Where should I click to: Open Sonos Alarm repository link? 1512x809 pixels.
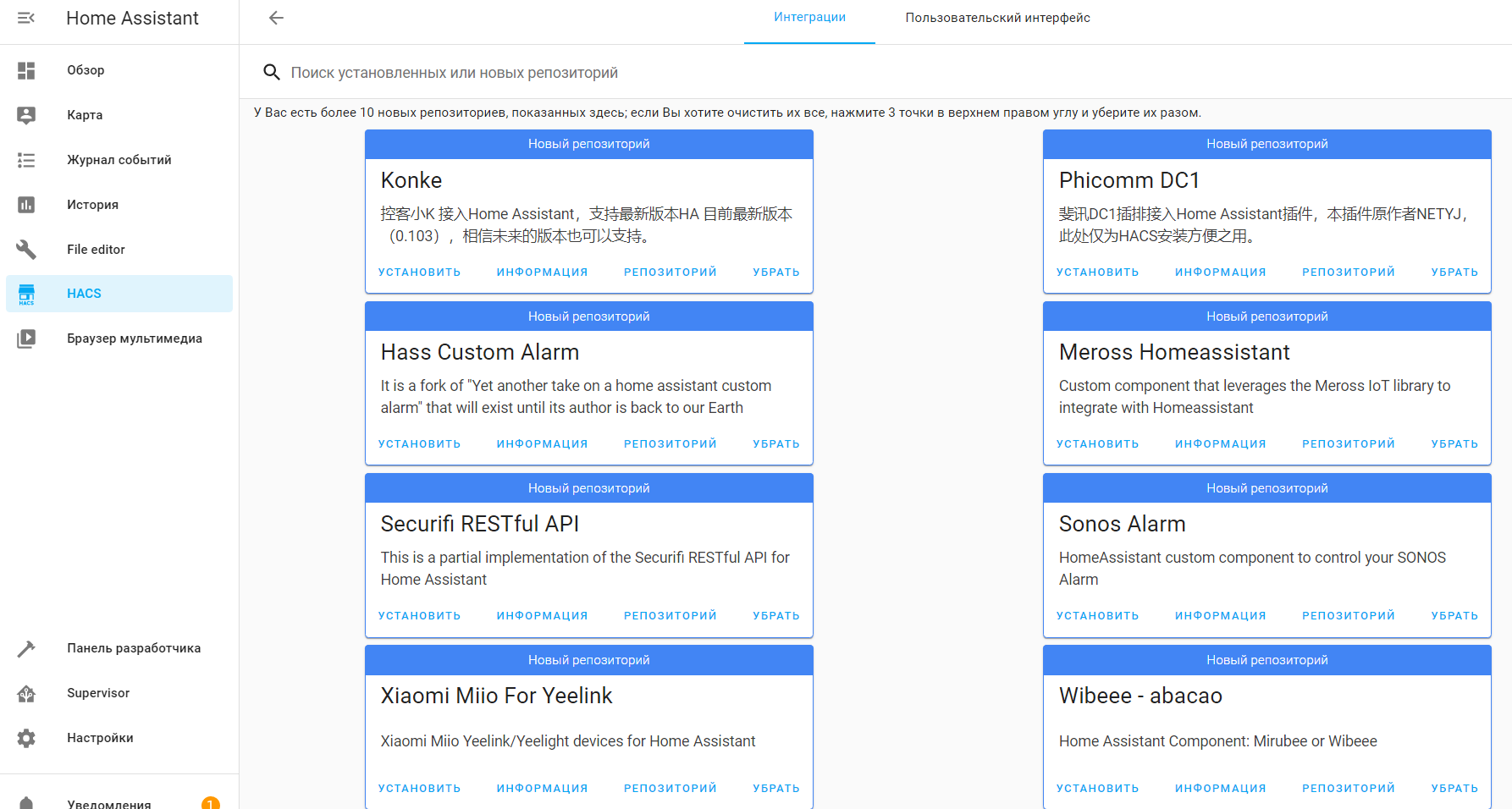(x=1348, y=616)
